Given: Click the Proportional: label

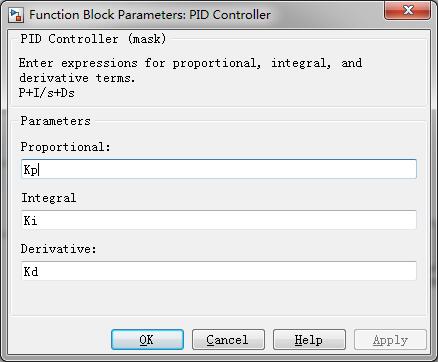Looking at the screenshot, I should [66, 147].
